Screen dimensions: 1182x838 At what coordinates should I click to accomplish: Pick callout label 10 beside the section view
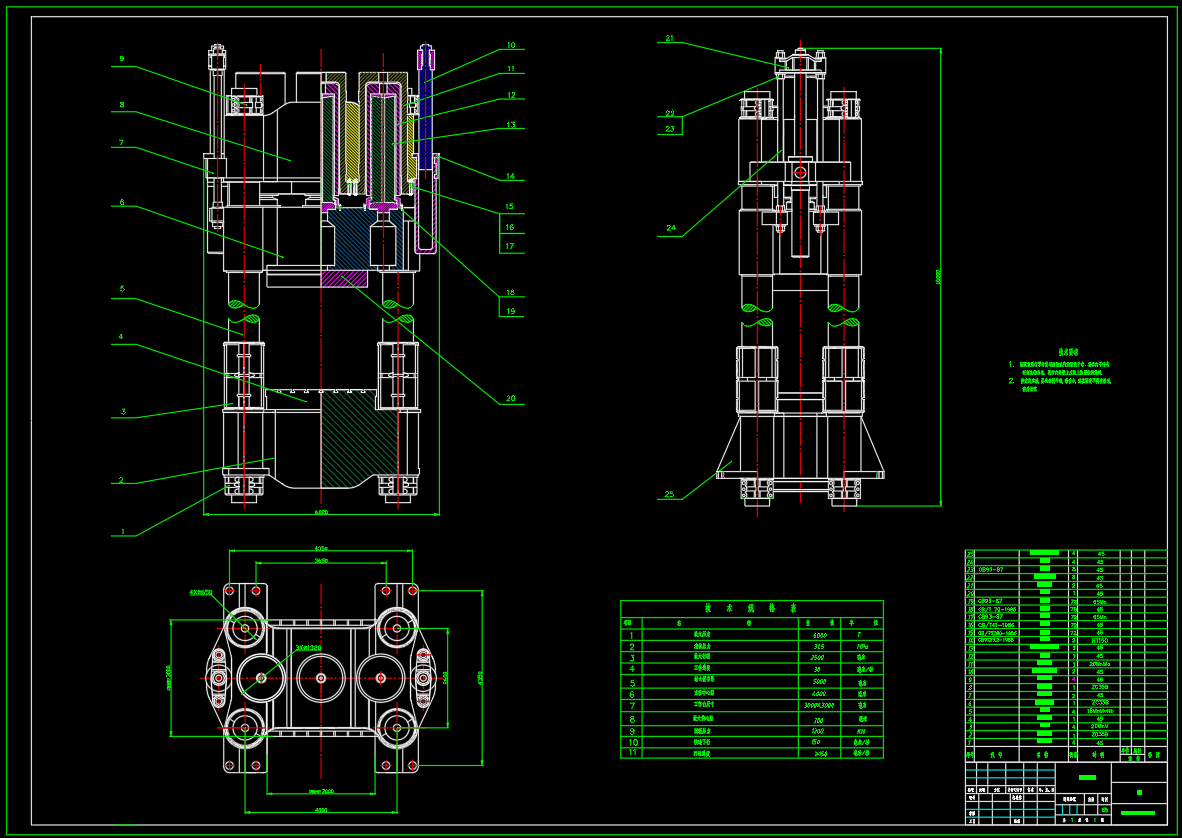click(511, 45)
